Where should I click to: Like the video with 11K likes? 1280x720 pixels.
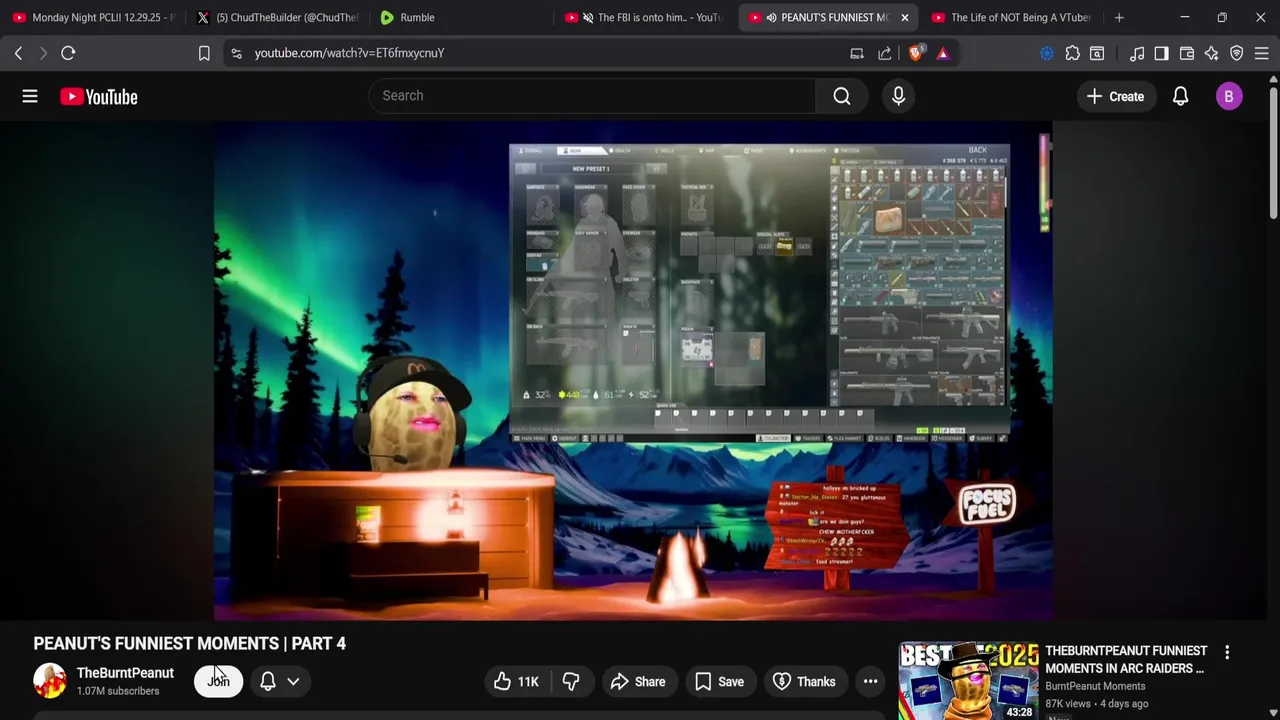tap(516, 681)
